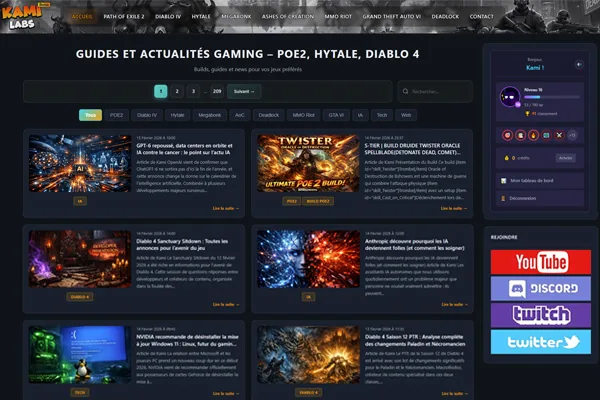Image resolution: width=600 pixels, height=400 pixels.
Task: Select the crossed swords badge
Action: pyautogui.click(x=559, y=135)
